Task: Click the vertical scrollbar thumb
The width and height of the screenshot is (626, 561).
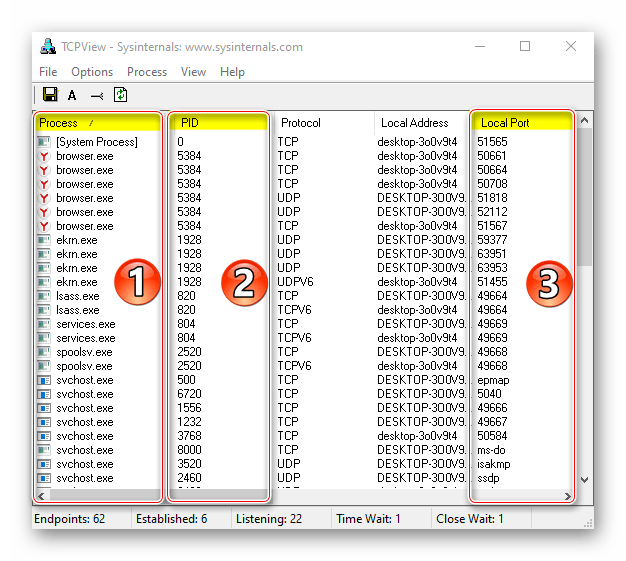Action: [584, 197]
